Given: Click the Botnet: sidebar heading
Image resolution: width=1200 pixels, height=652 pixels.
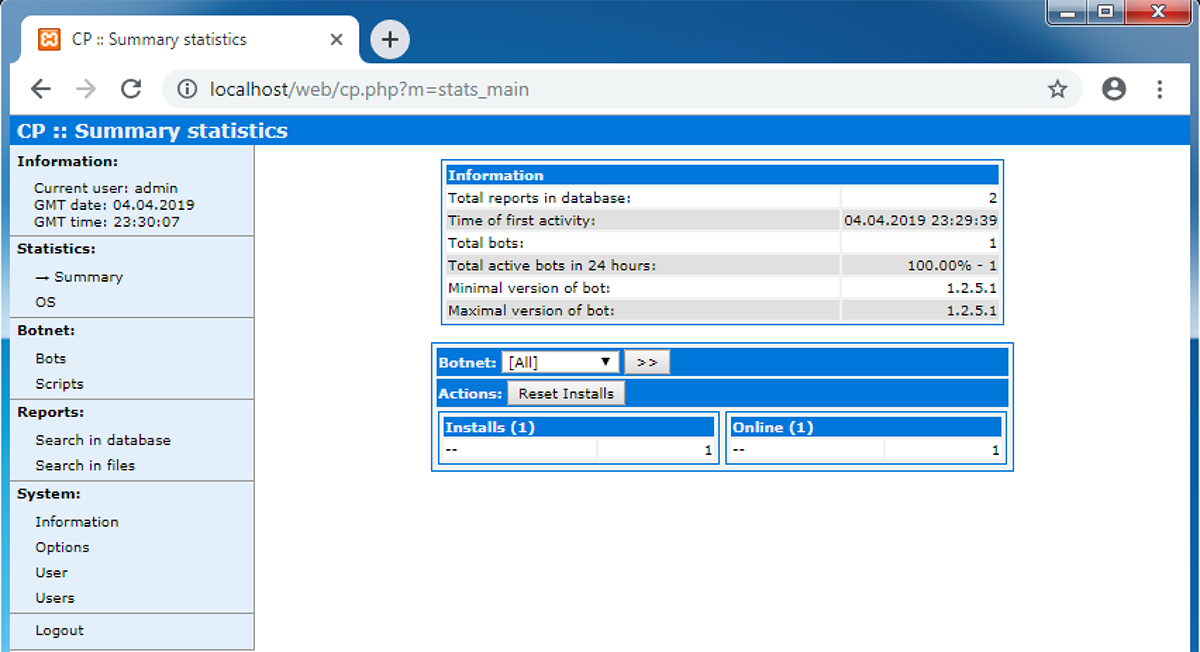Looking at the screenshot, I should point(46,331).
